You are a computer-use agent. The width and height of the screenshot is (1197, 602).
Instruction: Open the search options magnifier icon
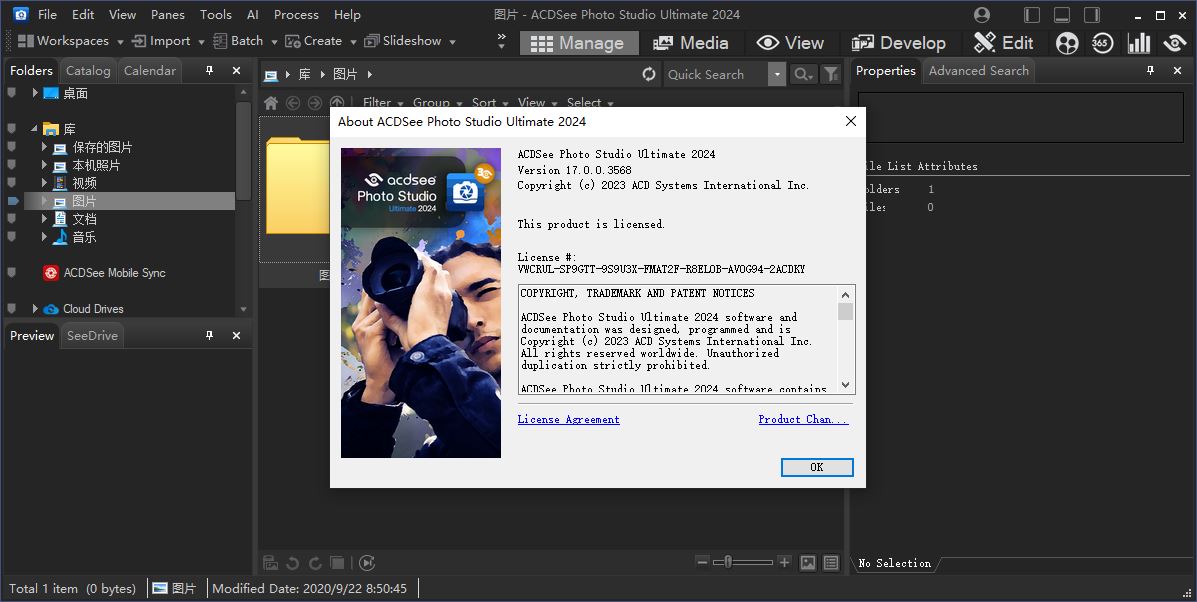tap(803, 74)
